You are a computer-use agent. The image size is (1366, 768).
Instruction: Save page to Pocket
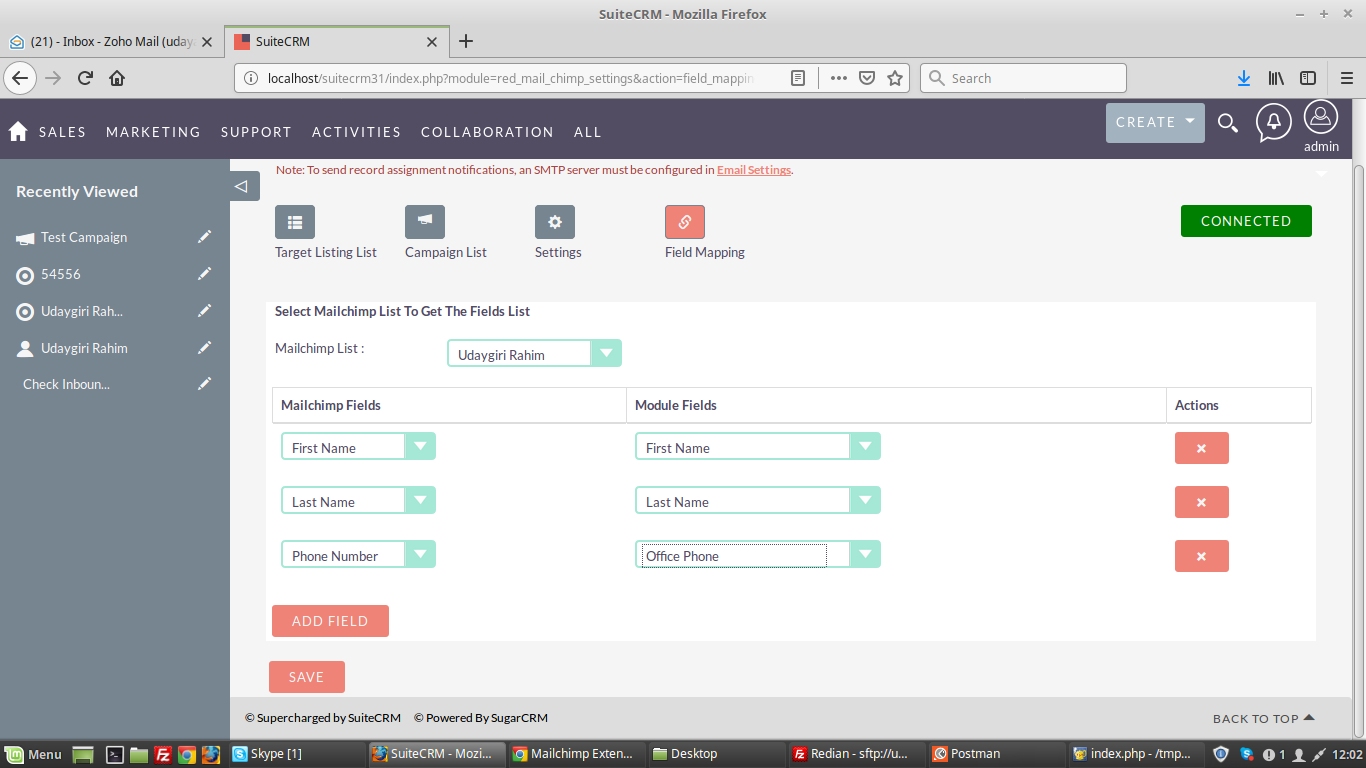867,78
